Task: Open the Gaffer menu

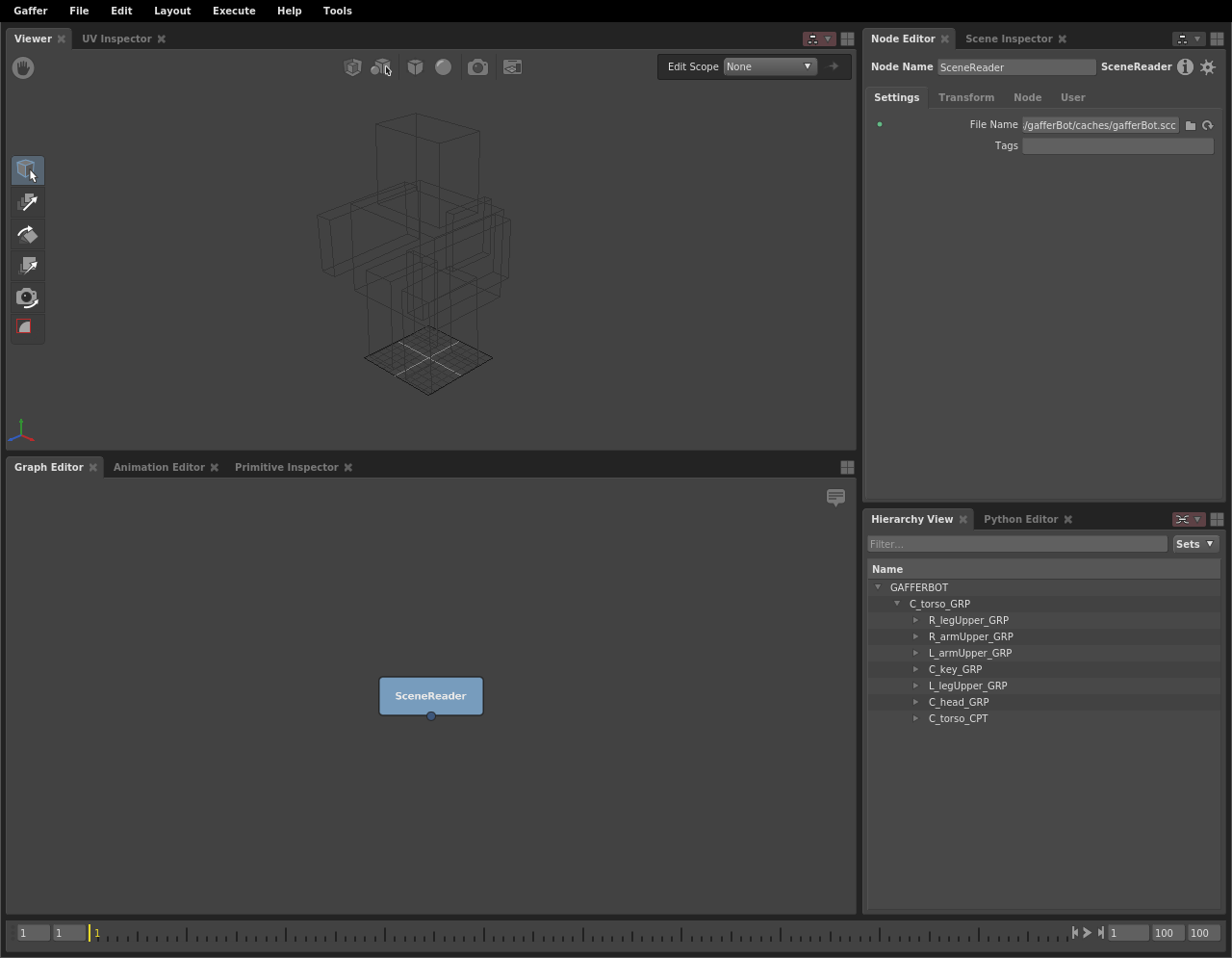Action: [31, 11]
